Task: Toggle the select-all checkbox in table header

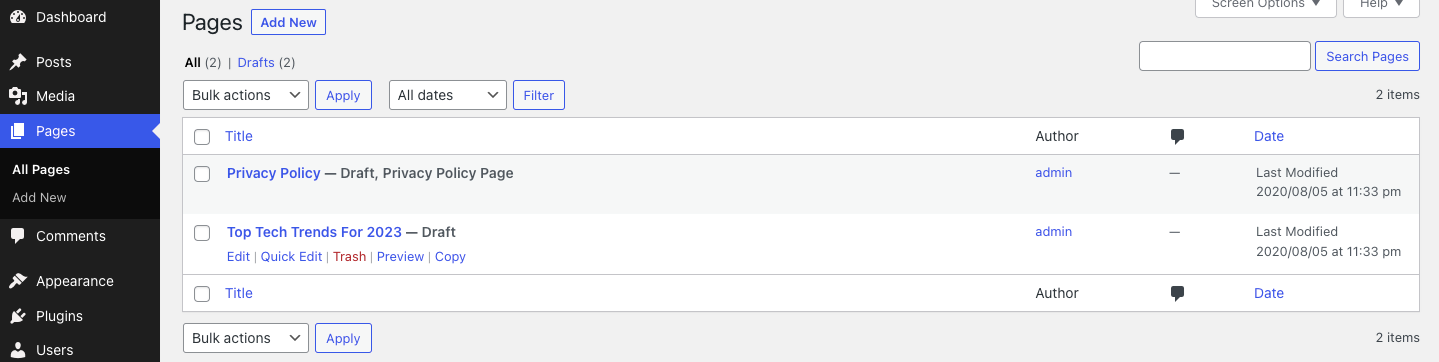Action: coord(202,137)
